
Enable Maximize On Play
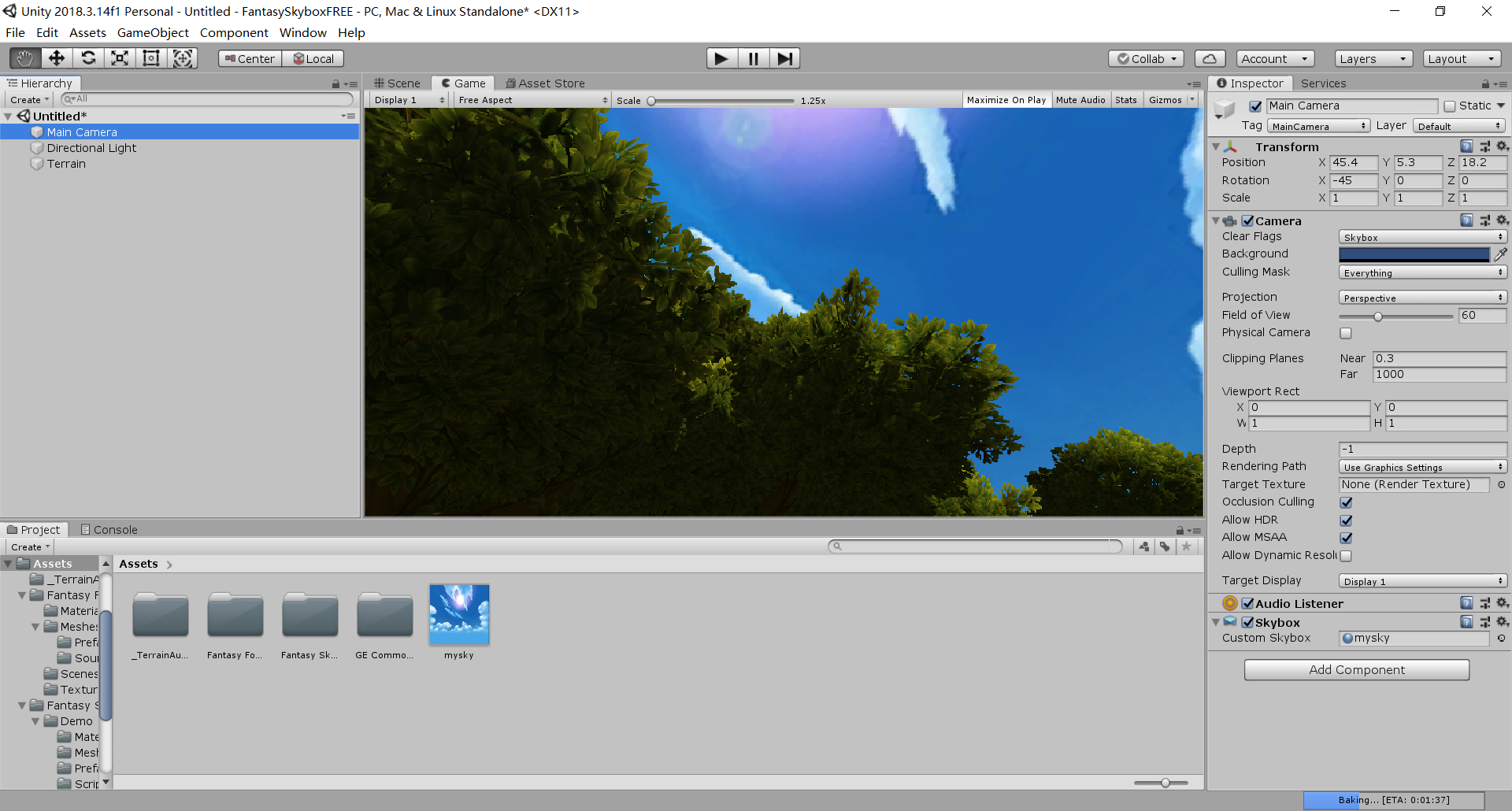coord(1006,99)
